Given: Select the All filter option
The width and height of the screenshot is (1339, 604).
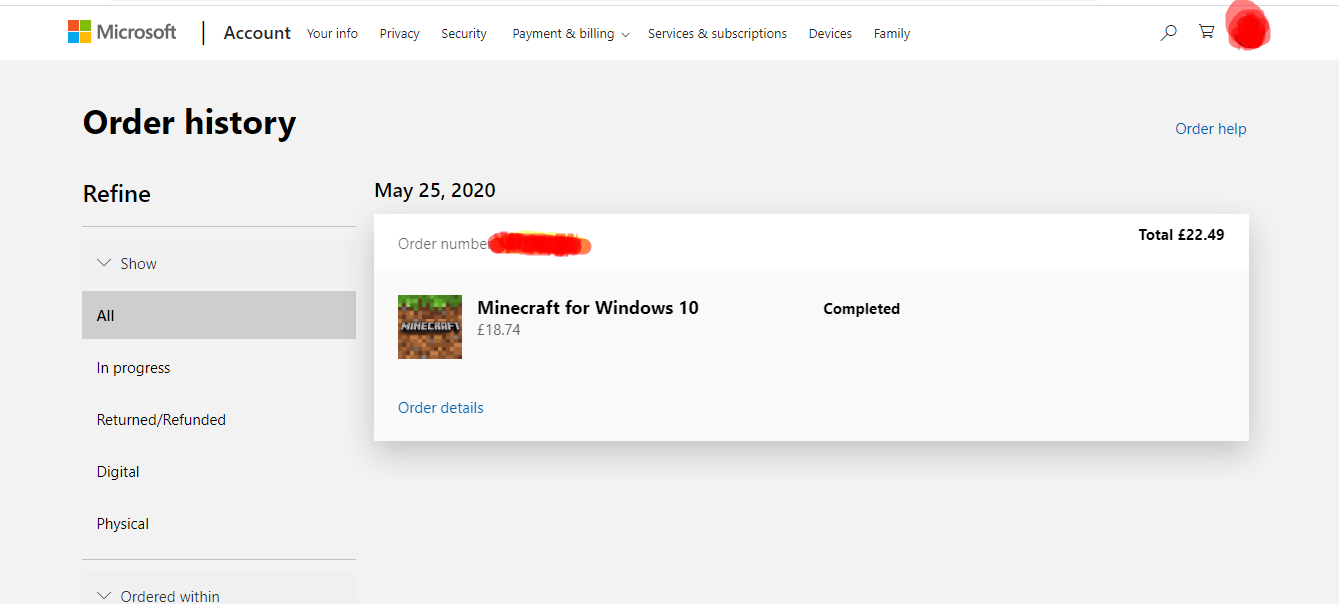Looking at the screenshot, I should pyautogui.click(x=219, y=315).
